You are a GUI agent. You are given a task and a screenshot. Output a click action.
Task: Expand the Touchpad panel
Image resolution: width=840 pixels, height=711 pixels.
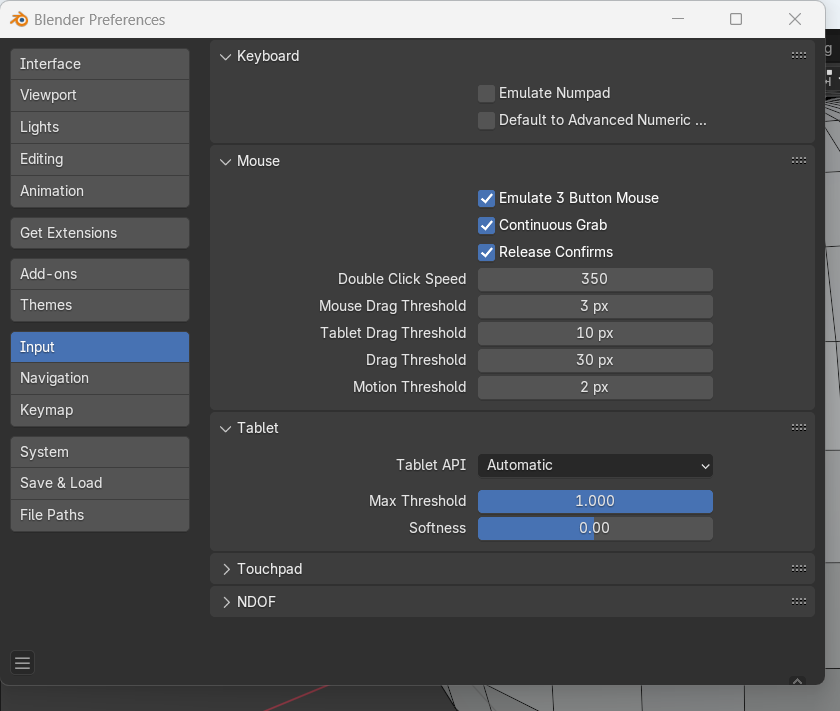pos(226,569)
